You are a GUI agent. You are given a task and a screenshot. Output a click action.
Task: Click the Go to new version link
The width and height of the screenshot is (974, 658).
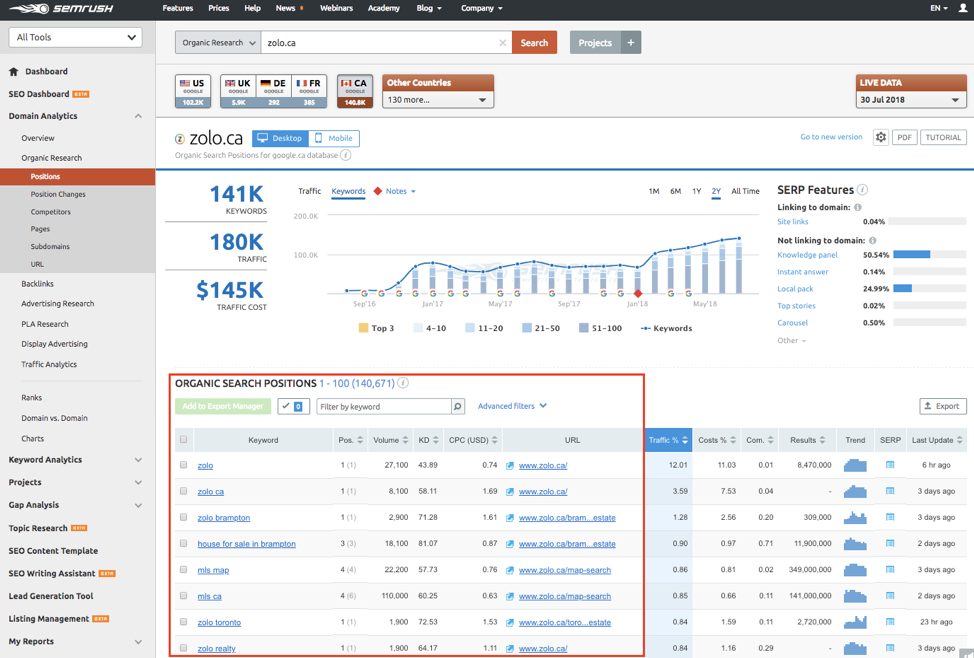coord(831,137)
